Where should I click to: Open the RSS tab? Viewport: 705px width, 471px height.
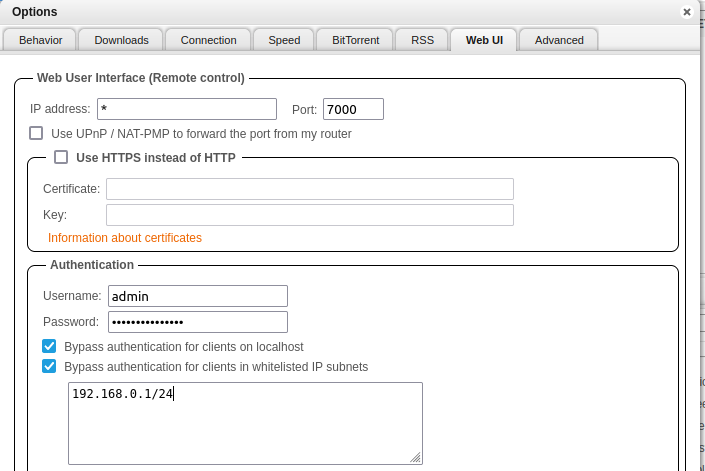(422, 40)
